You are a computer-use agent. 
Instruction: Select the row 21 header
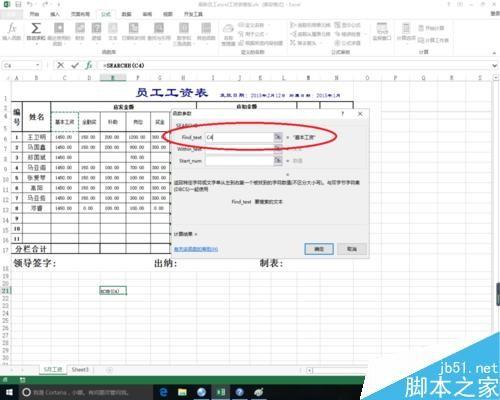(x=5, y=290)
